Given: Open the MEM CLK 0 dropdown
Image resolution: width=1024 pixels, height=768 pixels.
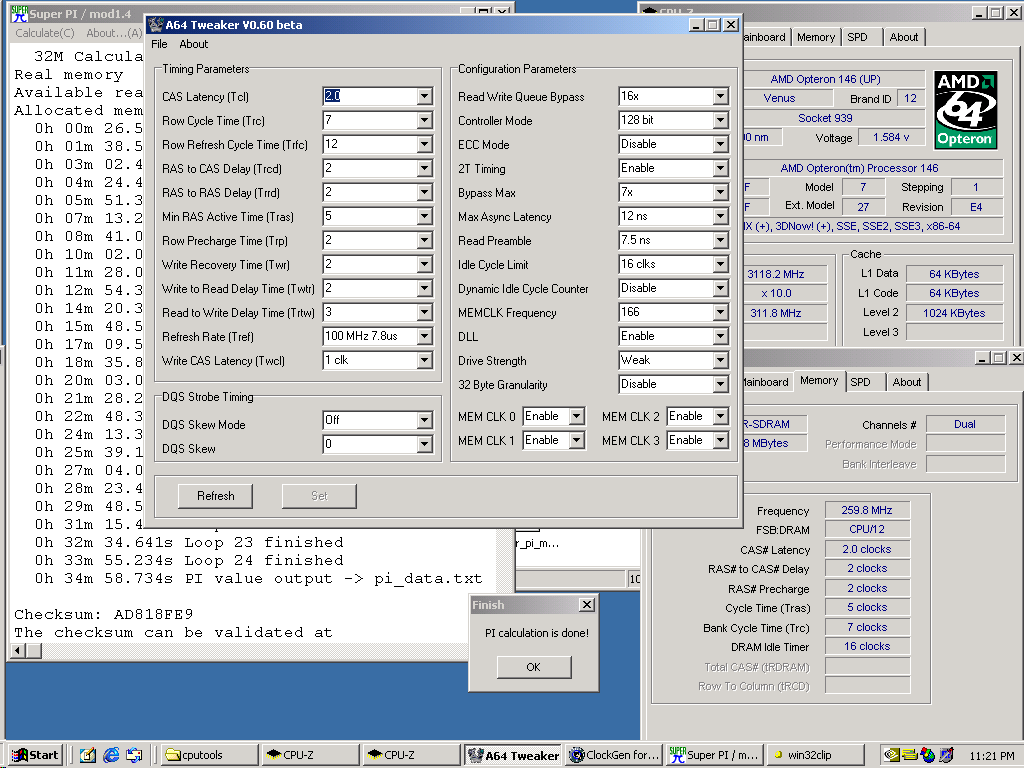Looking at the screenshot, I should tap(576, 417).
